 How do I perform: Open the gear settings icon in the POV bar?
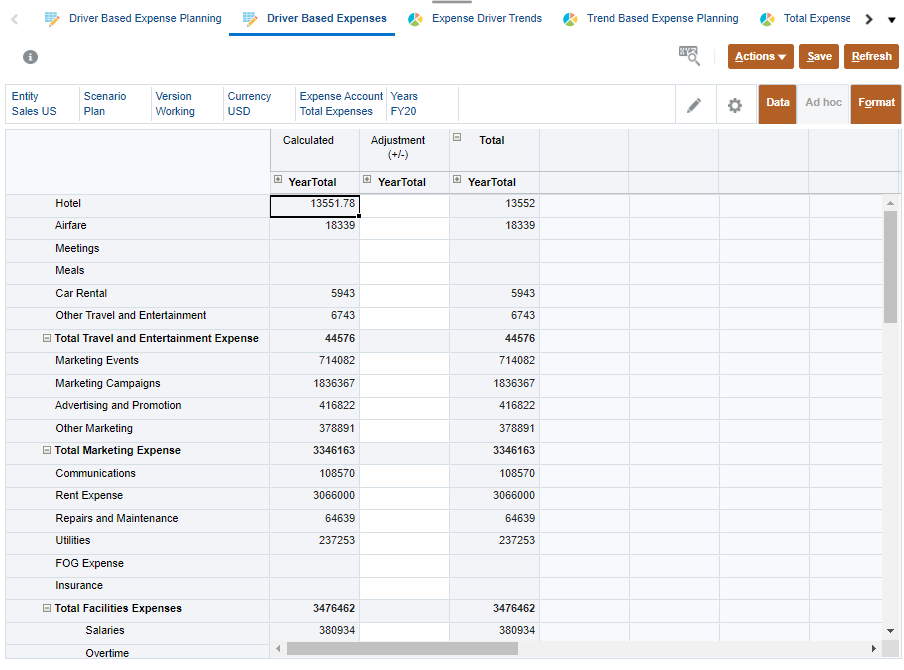coord(735,104)
